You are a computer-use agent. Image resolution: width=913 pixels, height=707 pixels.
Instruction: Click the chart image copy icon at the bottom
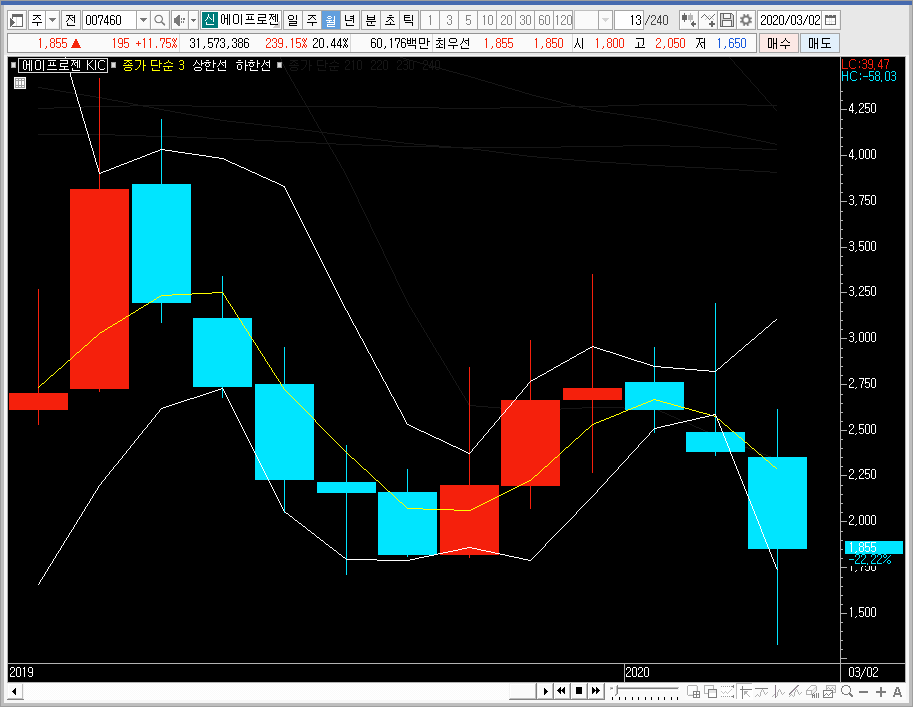tap(829, 691)
